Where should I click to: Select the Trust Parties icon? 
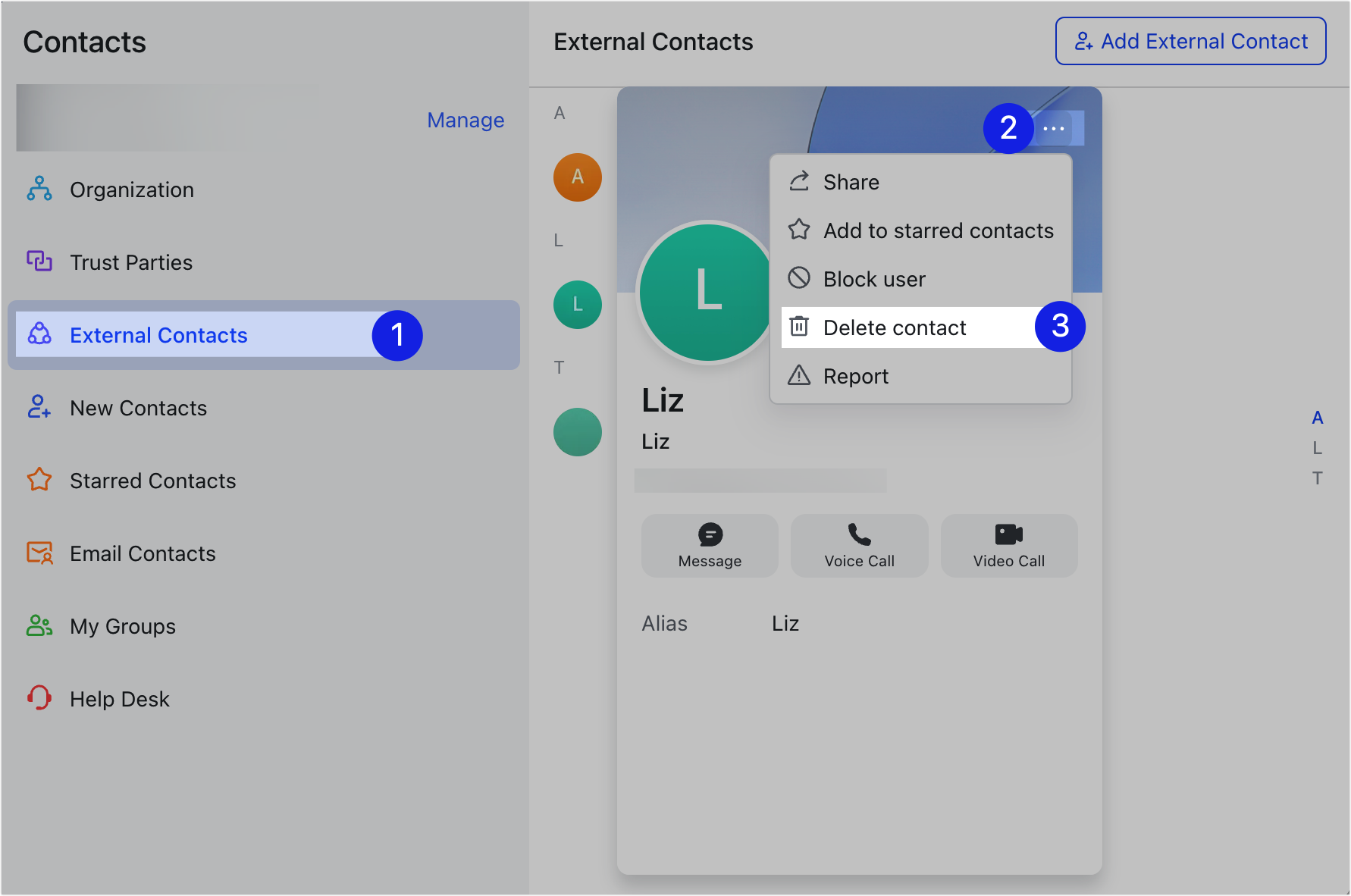pyautogui.click(x=39, y=262)
